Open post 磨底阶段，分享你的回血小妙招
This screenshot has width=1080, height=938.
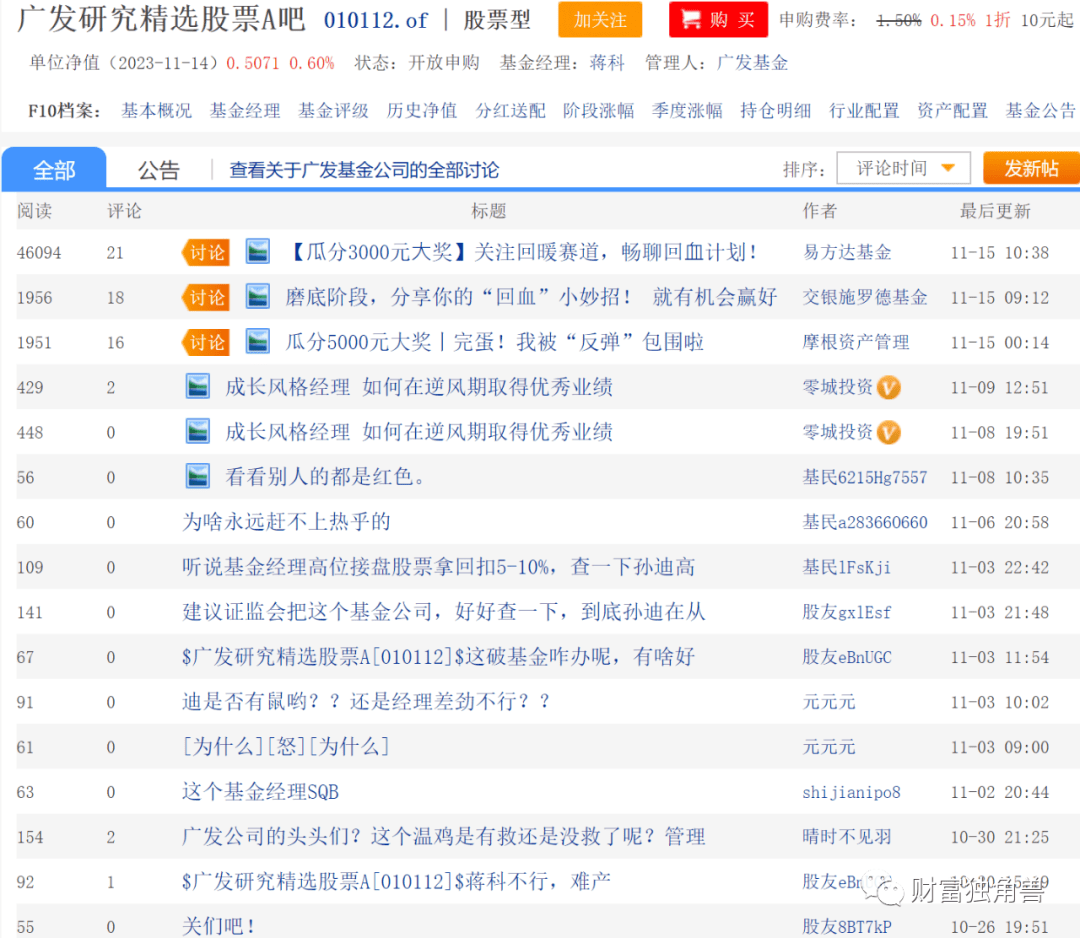click(x=531, y=297)
